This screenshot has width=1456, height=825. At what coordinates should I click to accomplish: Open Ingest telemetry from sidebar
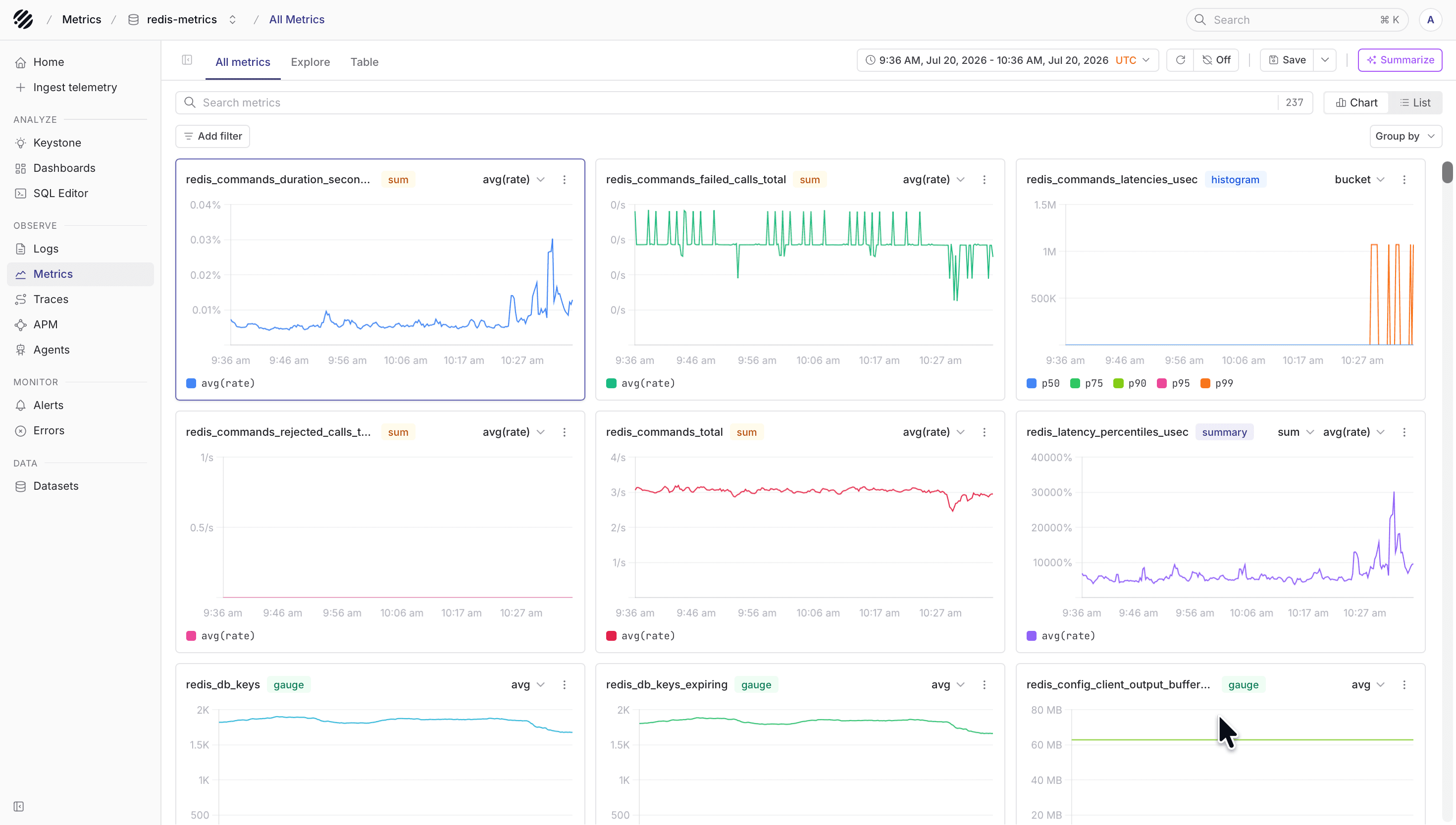(80, 87)
